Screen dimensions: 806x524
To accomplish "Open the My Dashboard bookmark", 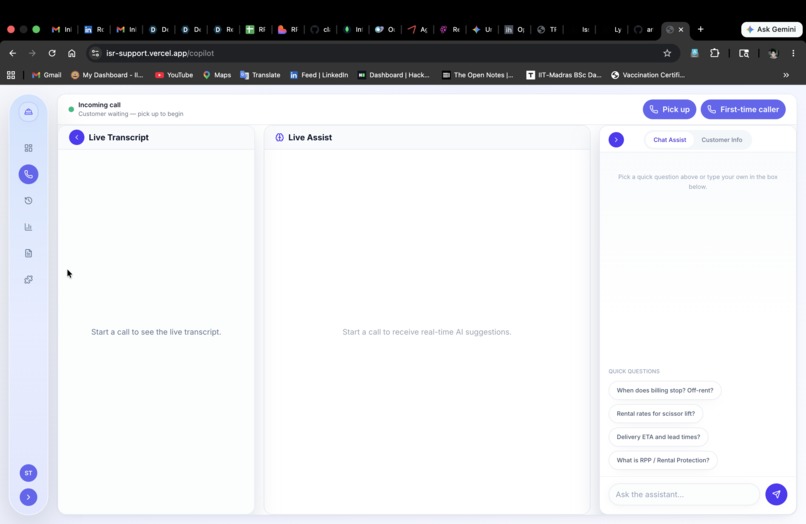I will click(x=107, y=75).
